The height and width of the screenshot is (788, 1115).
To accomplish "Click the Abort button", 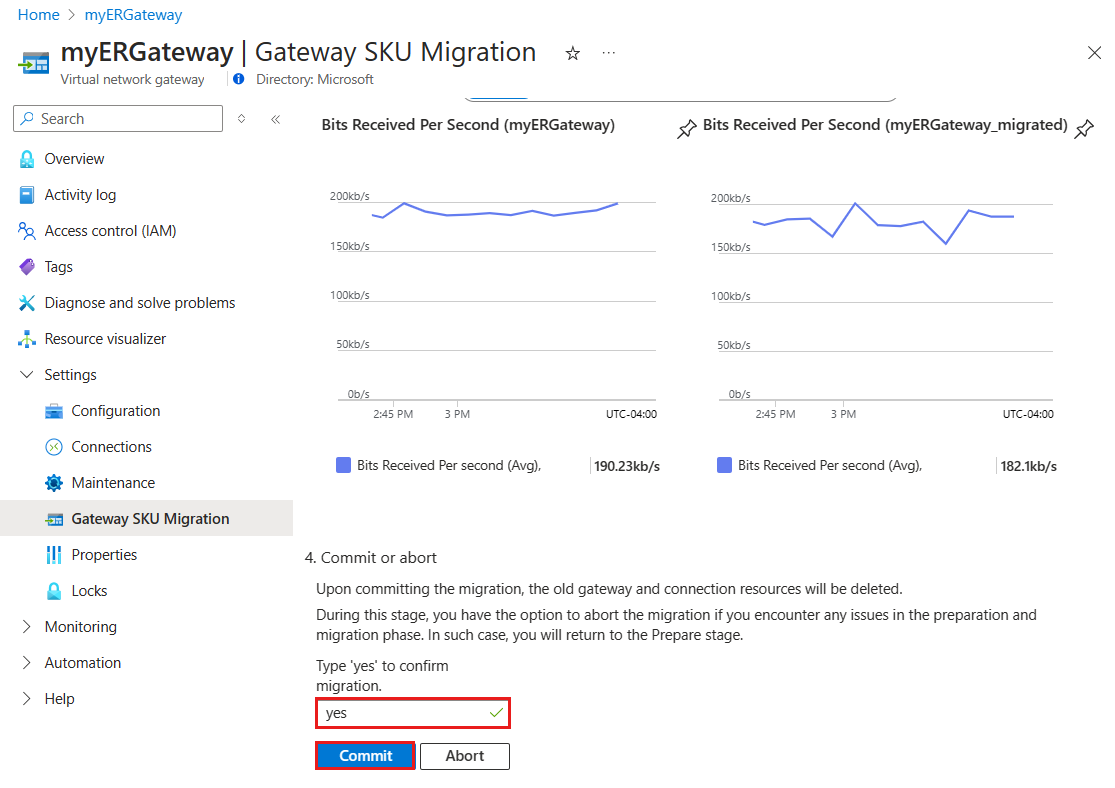I will 464,756.
